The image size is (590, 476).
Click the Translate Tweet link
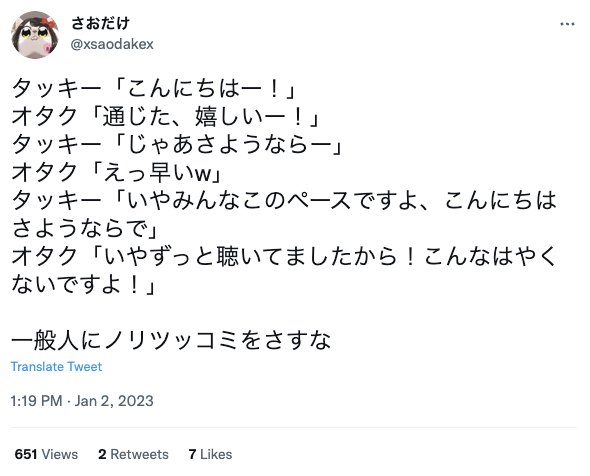click(x=56, y=367)
